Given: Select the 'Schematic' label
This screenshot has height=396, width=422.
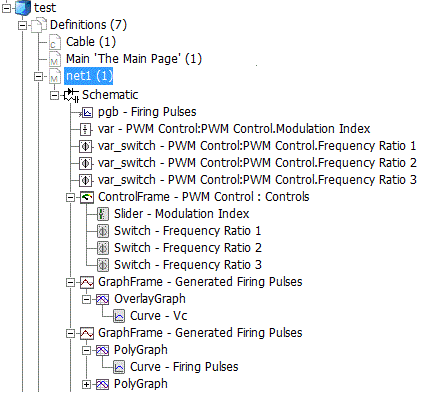Looking at the screenshot, I should (110, 95).
